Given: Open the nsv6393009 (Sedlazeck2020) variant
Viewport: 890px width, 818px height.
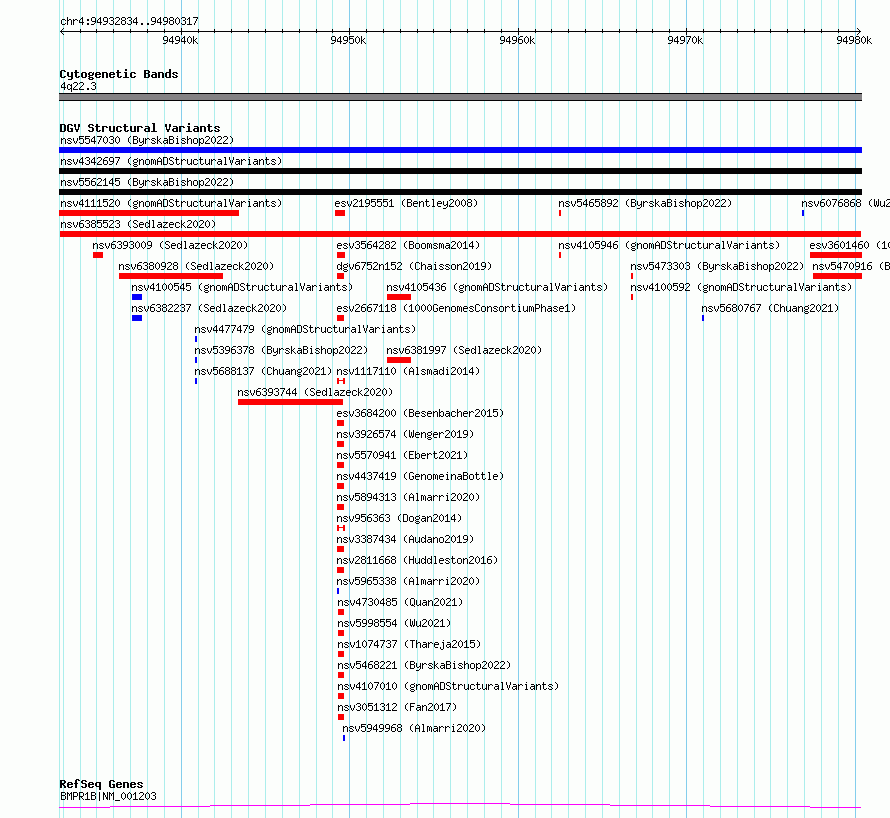Looking at the screenshot, I should pos(170,245).
